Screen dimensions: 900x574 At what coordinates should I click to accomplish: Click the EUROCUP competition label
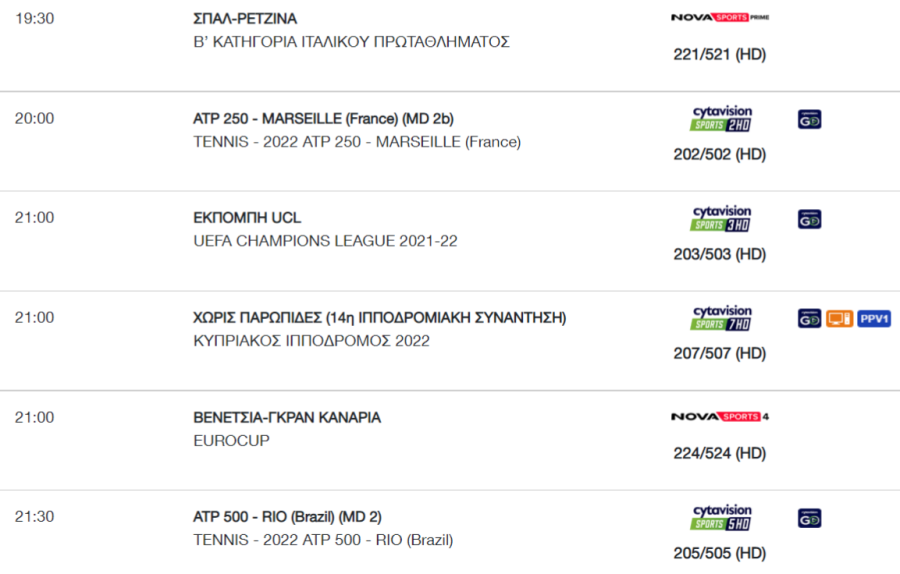pyautogui.click(x=231, y=441)
